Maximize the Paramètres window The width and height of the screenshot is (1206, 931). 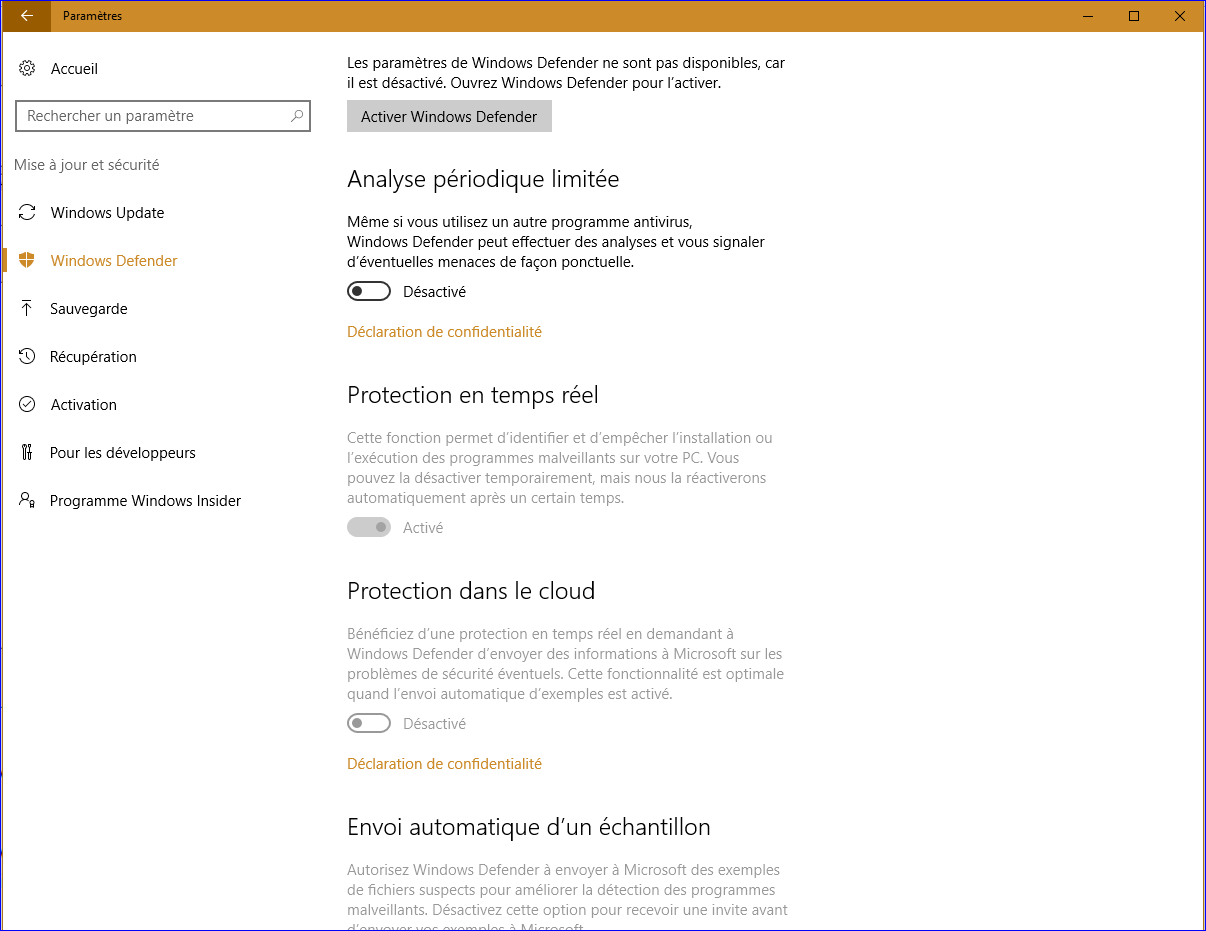pyautogui.click(x=1134, y=16)
